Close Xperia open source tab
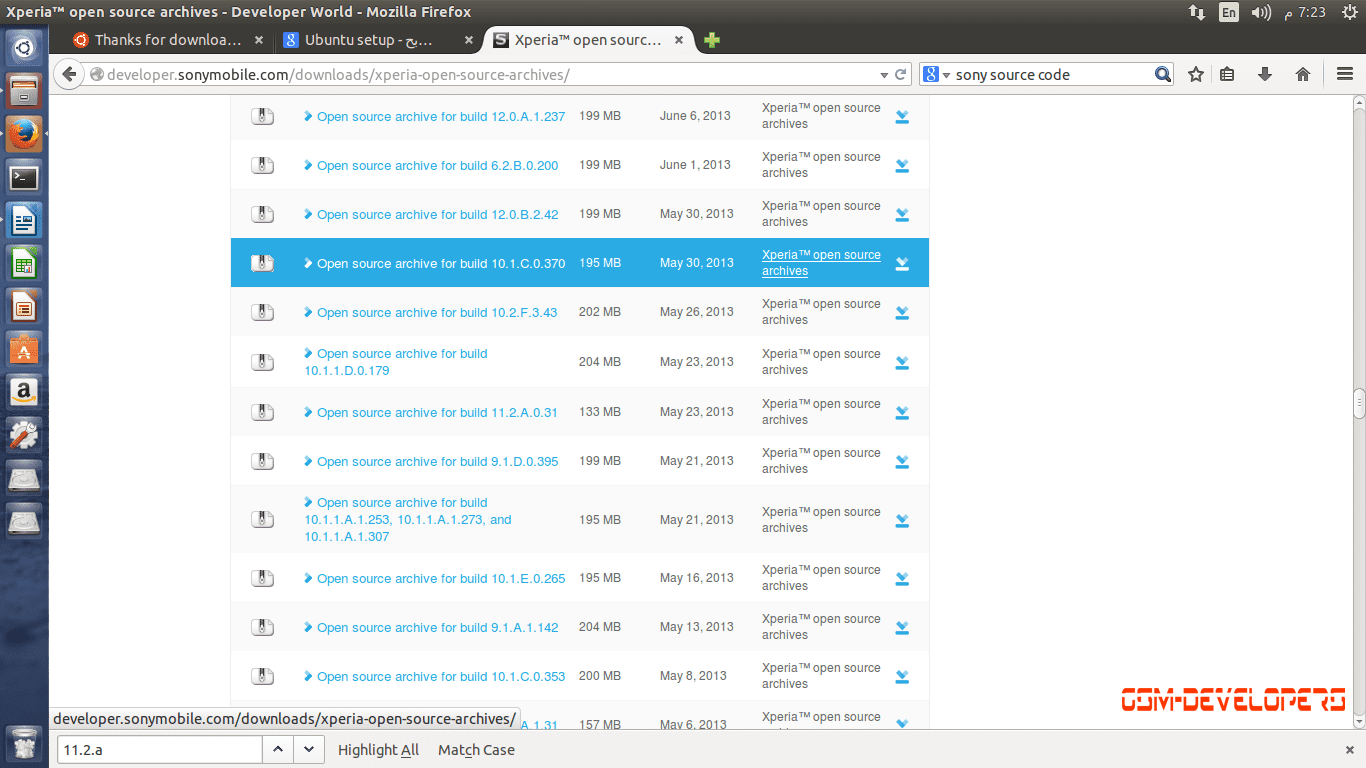Viewport: 1366px width, 768px height. 679,40
